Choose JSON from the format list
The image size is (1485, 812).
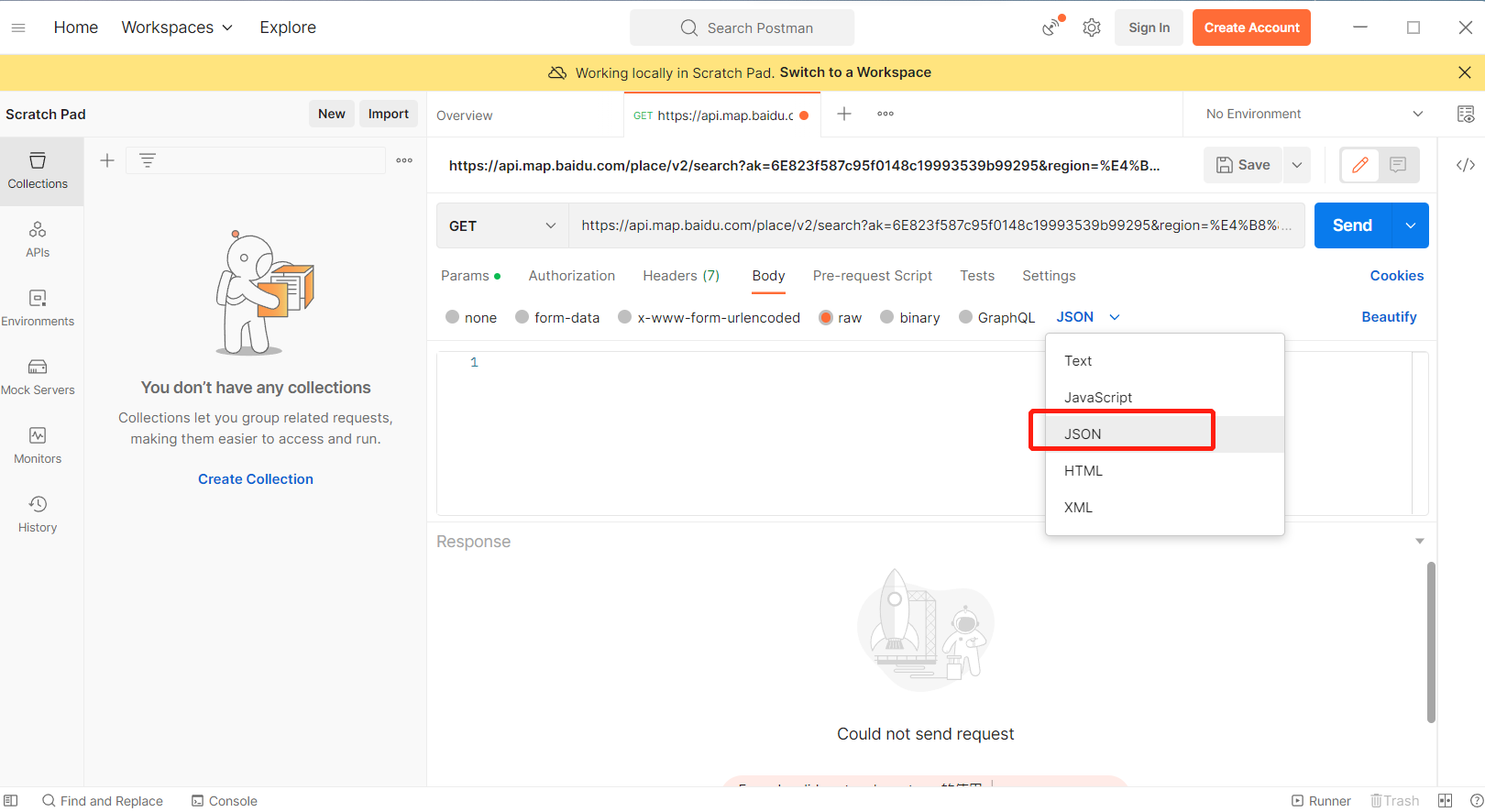(x=1165, y=434)
